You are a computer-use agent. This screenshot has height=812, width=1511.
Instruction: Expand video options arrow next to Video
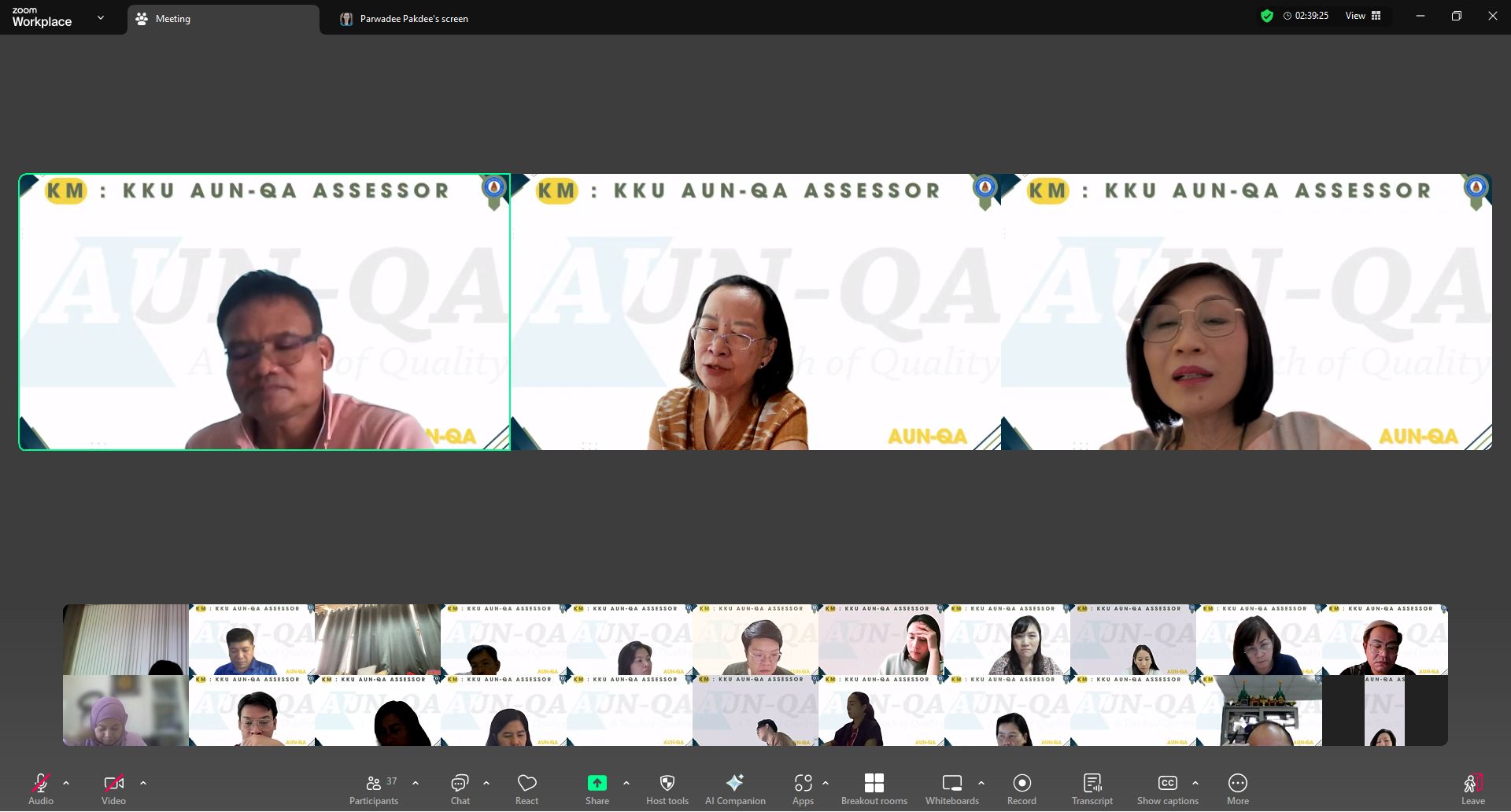143,783
